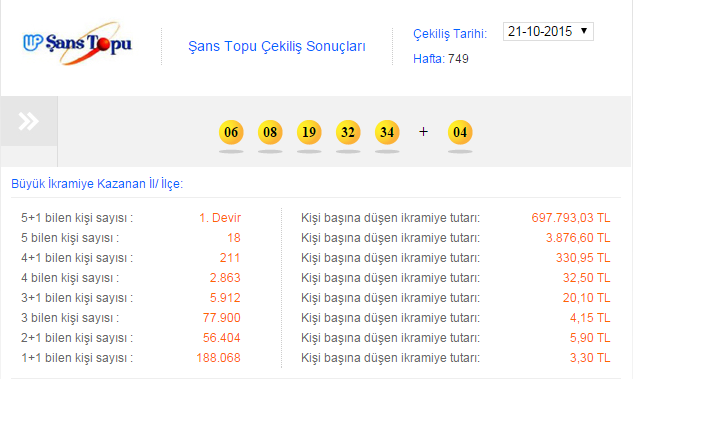Click the yellow ball numbered 08
The image size is (713, 421).
pyautogui.click(x=270, y=132)
